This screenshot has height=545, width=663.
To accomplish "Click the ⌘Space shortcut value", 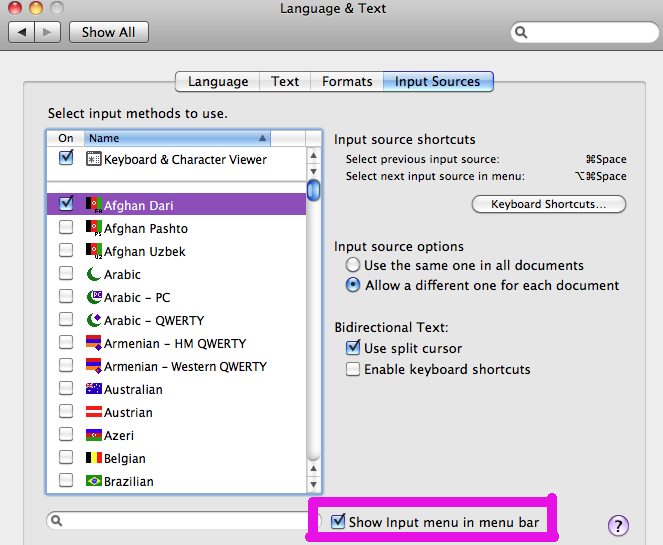I will pos(606,159).
